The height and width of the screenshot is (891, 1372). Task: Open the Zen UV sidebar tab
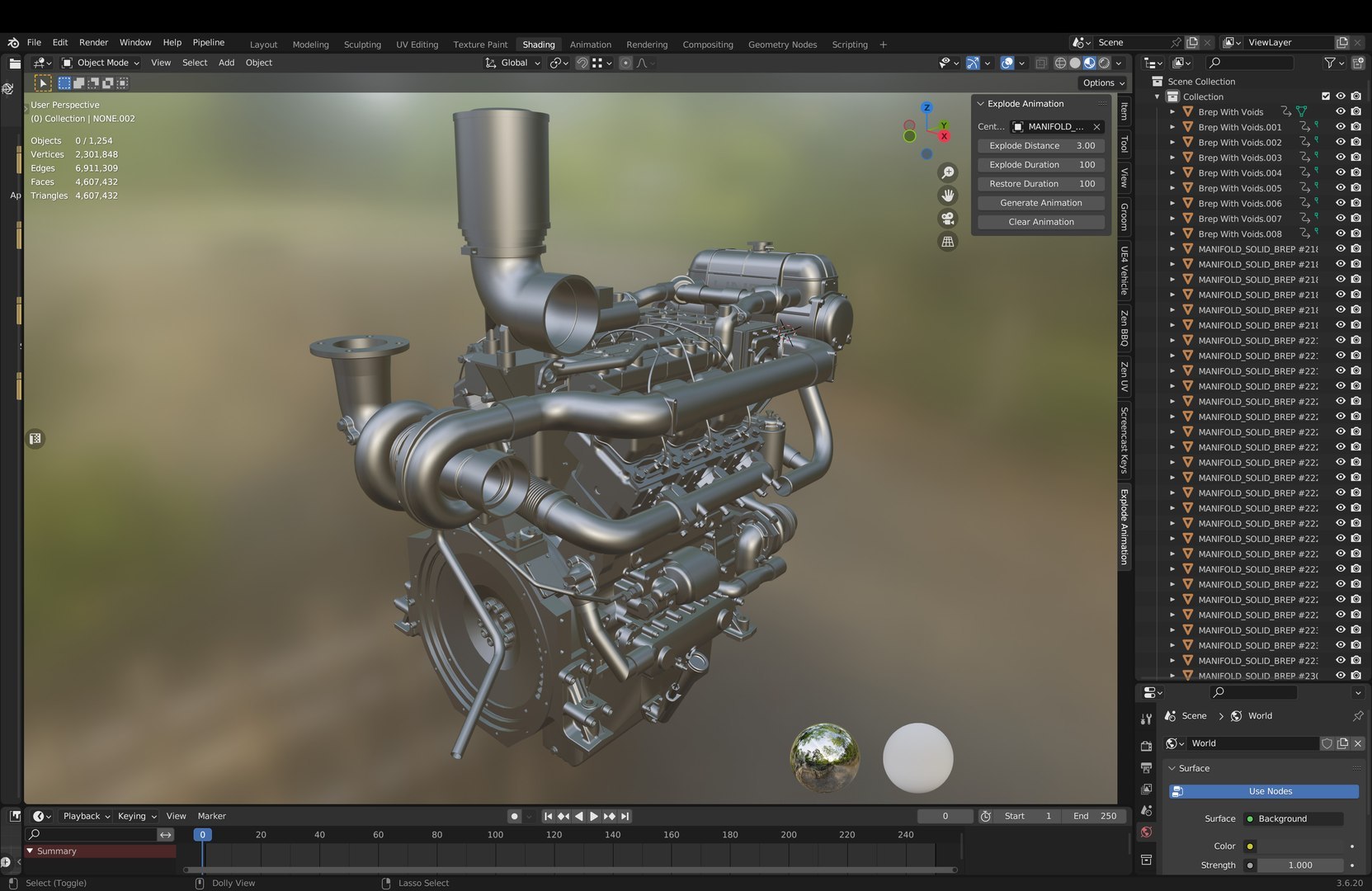click(1124, 377)
